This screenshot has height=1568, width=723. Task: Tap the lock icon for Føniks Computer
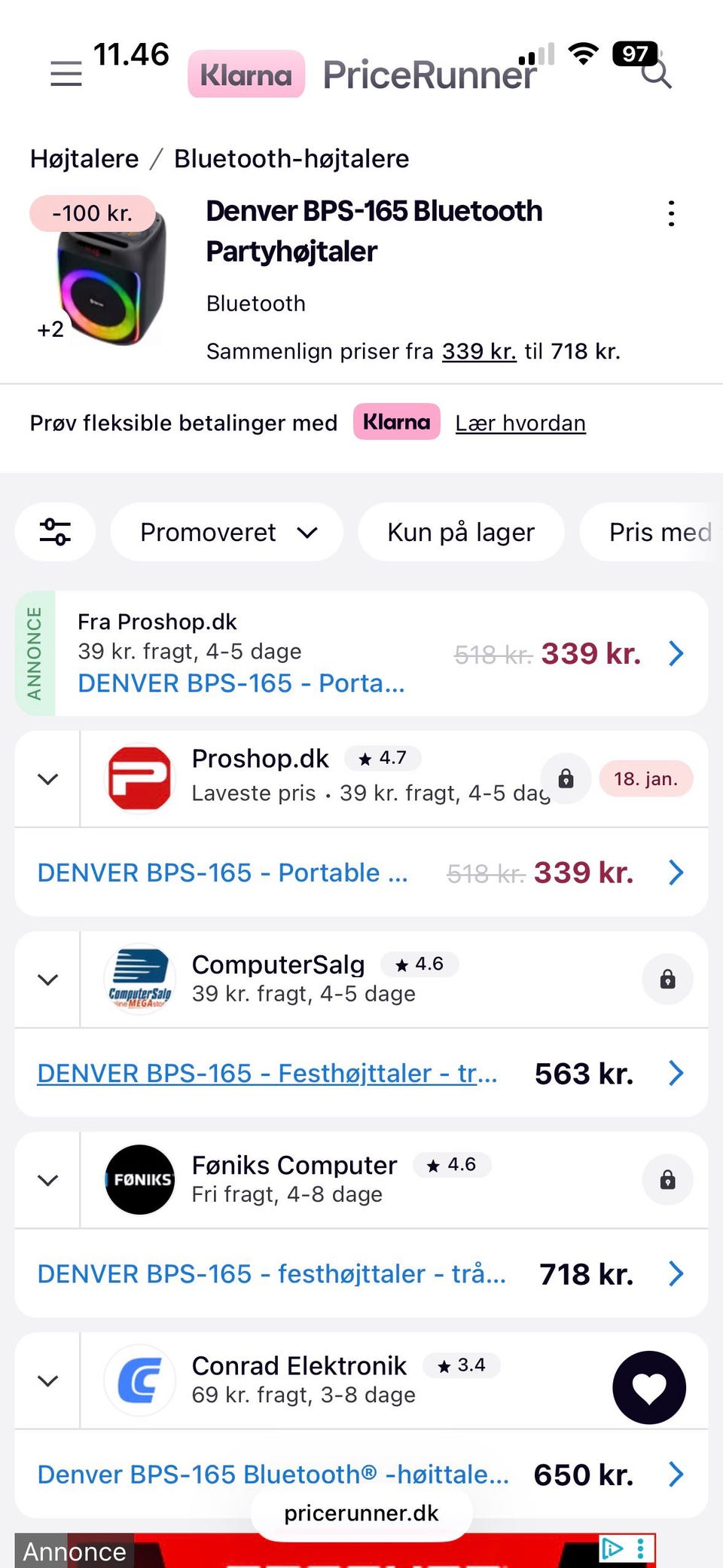[667, 1179]
